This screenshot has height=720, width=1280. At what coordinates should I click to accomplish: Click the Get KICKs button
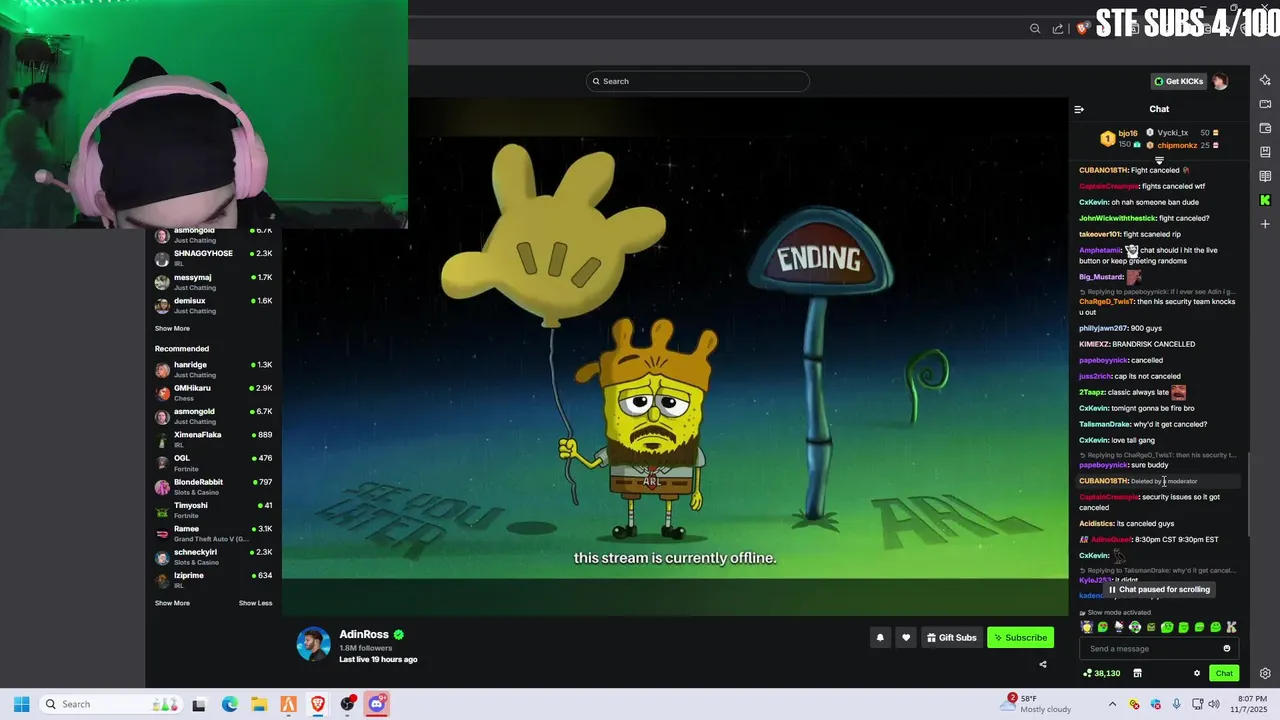click(x=1178, y=81)
